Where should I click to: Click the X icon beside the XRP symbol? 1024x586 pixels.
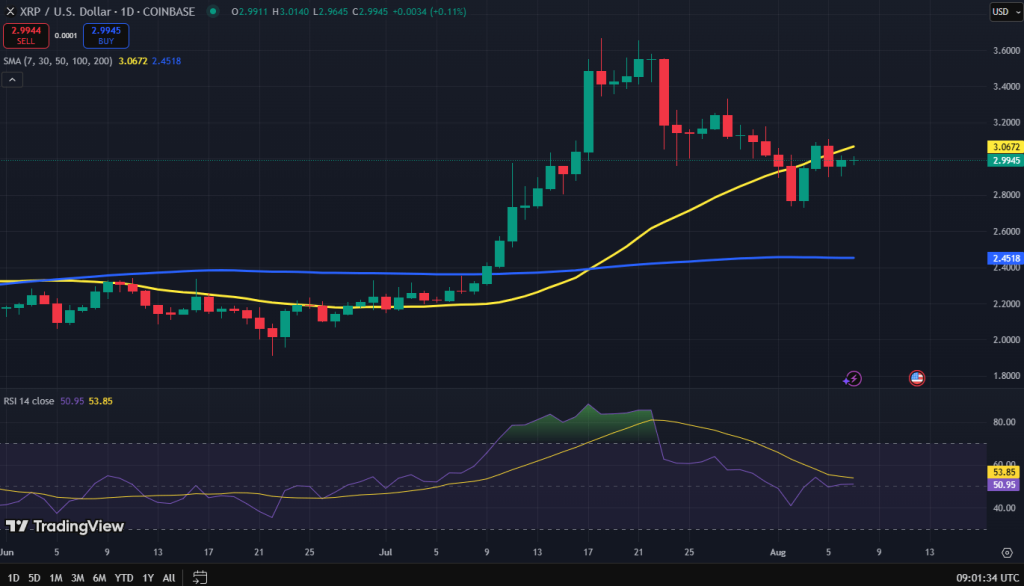[x=10, y=12]
